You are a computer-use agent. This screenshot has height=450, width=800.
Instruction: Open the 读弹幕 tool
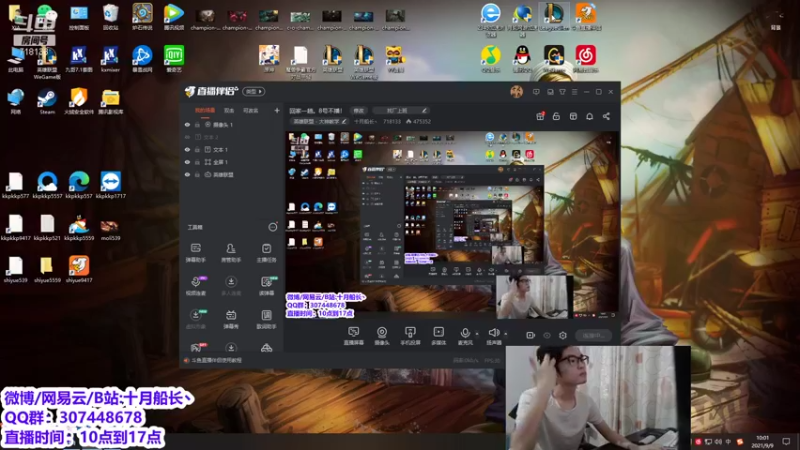click(266, 286)
